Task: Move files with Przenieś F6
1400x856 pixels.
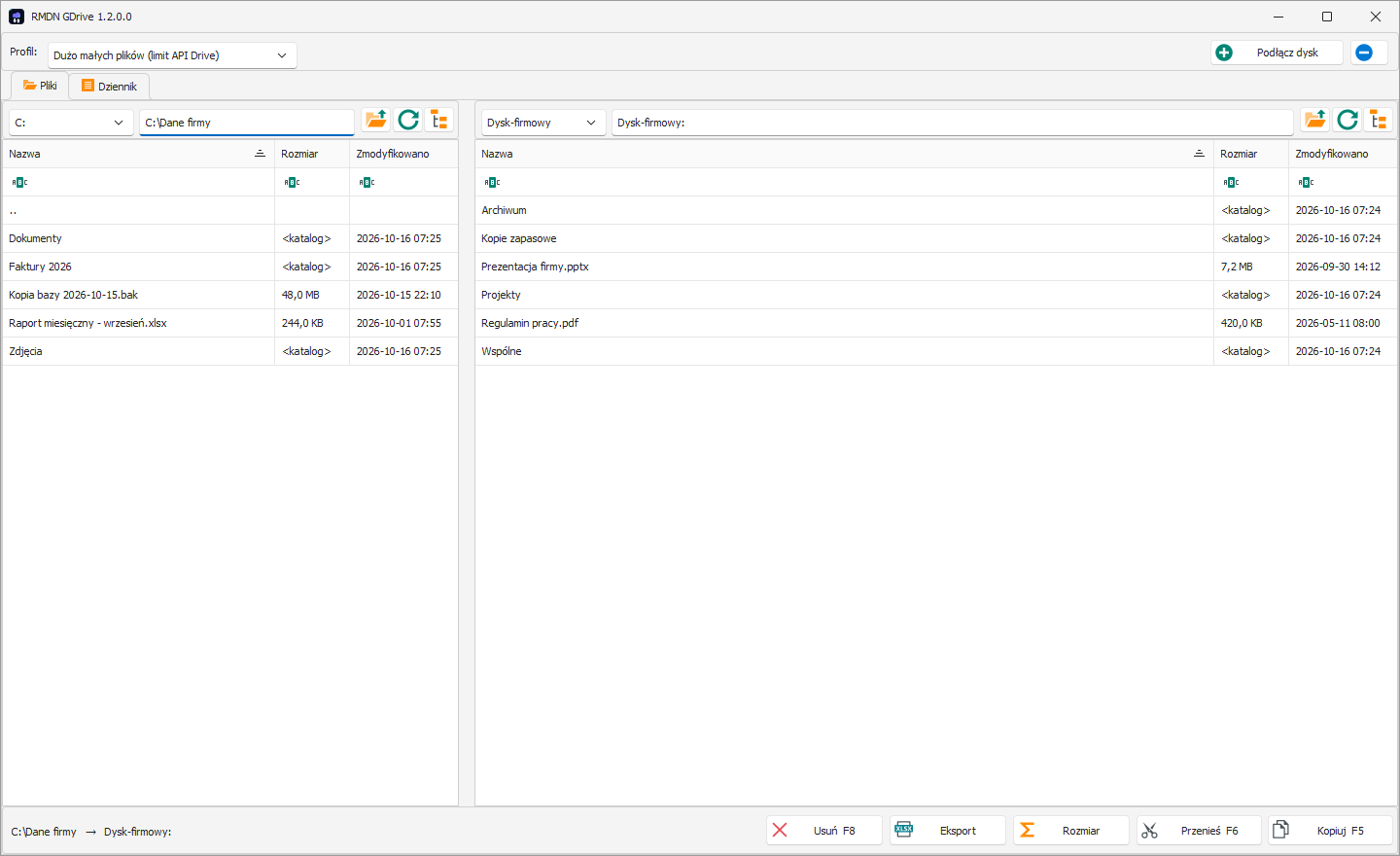Action: pyautogui.click(x=1199, y=831)
